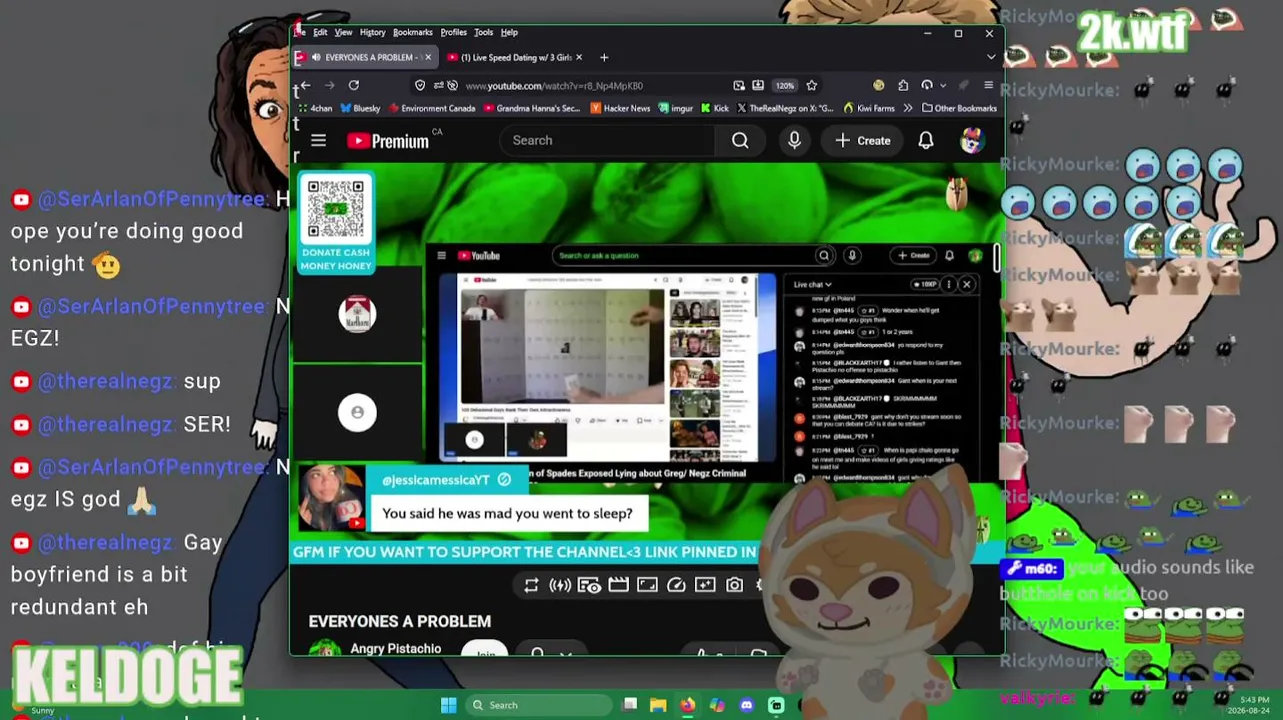The width and height of the screenshot is (1283, 720).
Task: Open the View menu
Action: click(343, 32)
